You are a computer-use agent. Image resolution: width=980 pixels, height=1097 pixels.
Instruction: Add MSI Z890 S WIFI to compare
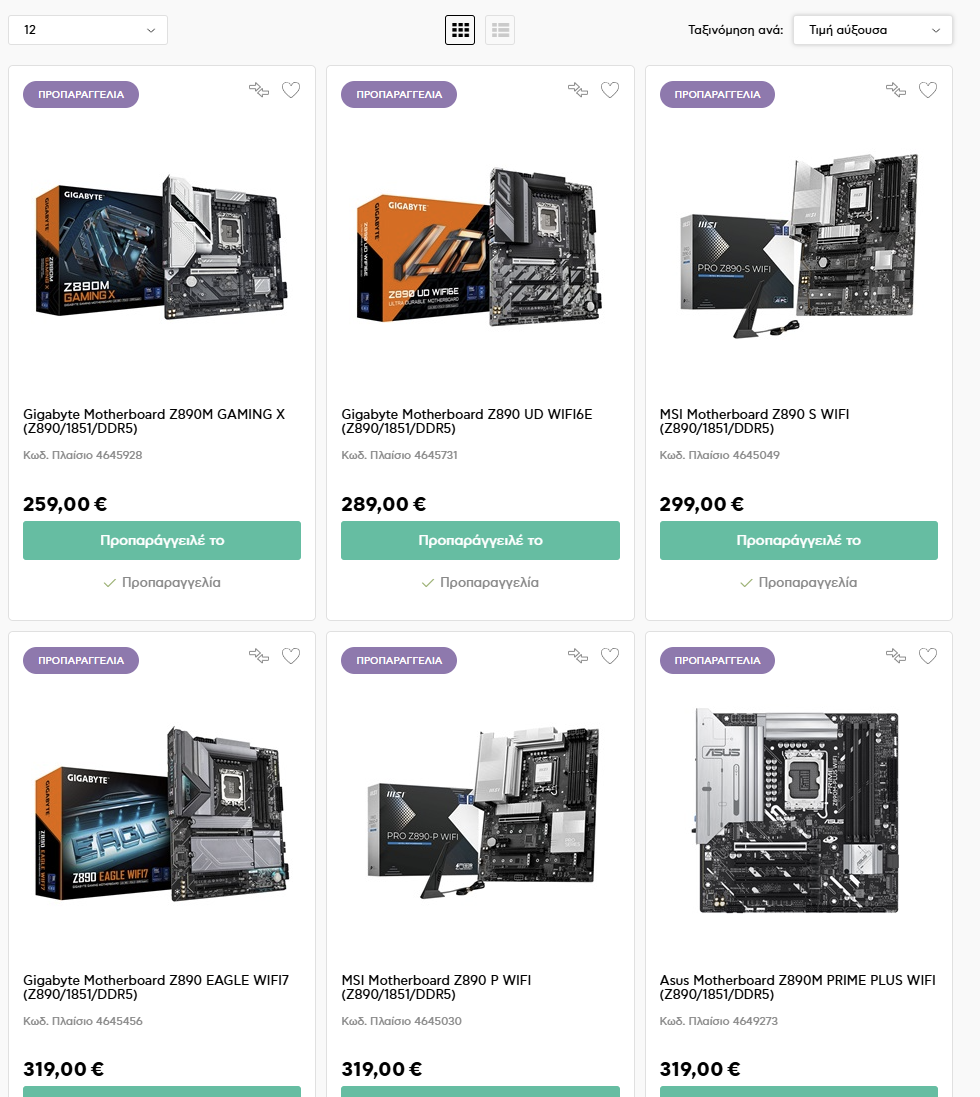coord(896,90)
